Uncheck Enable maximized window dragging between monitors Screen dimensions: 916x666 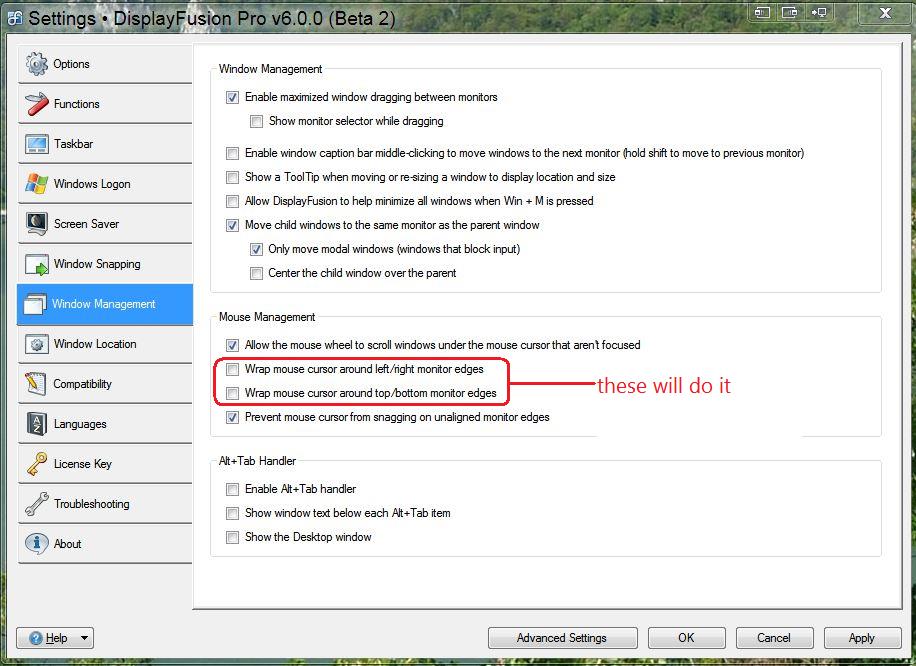[x=233, y=97]
